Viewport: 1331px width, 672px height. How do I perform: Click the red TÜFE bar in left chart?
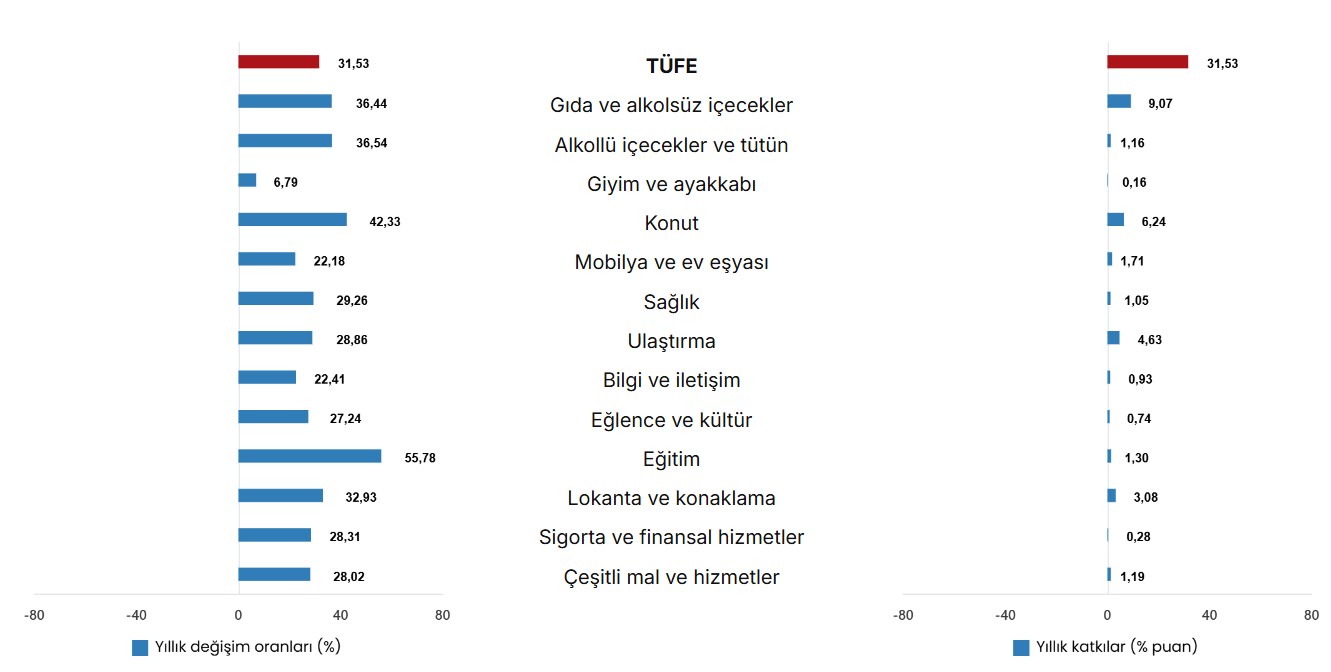click(x=278, y=62)
